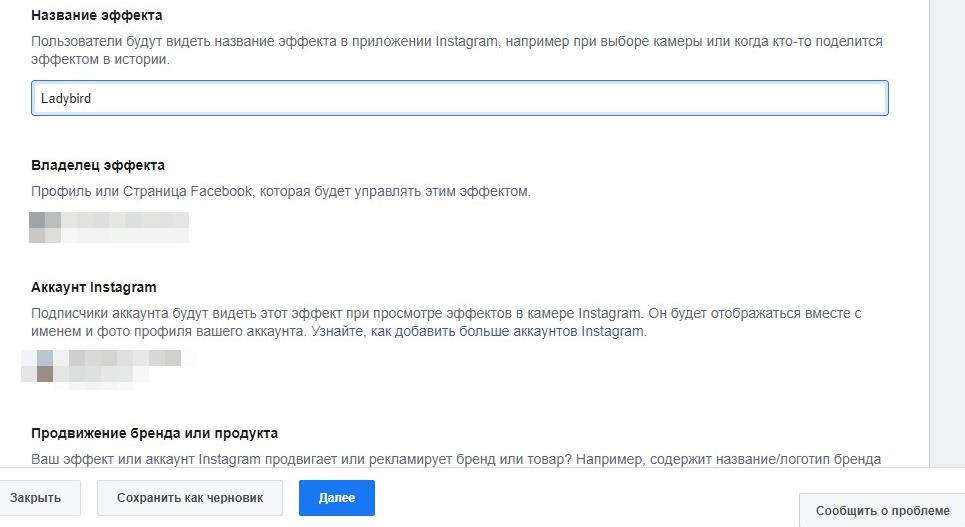965x527 pixels.
Task: Open link about adding more Instagram accounts
Action: point(479,331)
